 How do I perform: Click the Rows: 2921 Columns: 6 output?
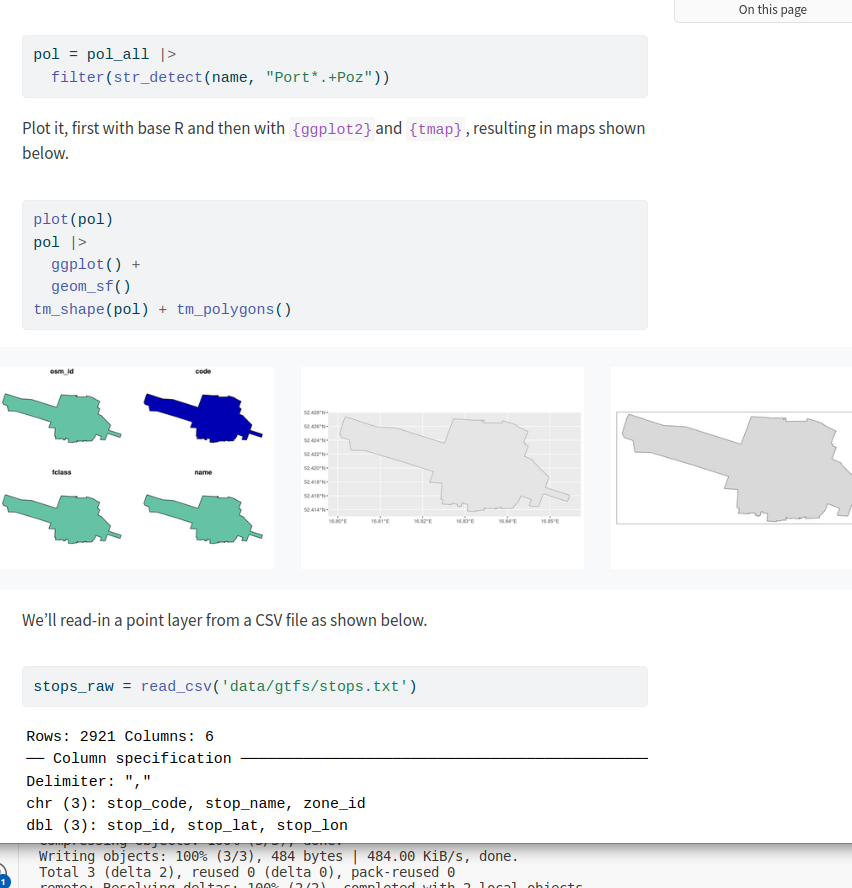point(120,736)
